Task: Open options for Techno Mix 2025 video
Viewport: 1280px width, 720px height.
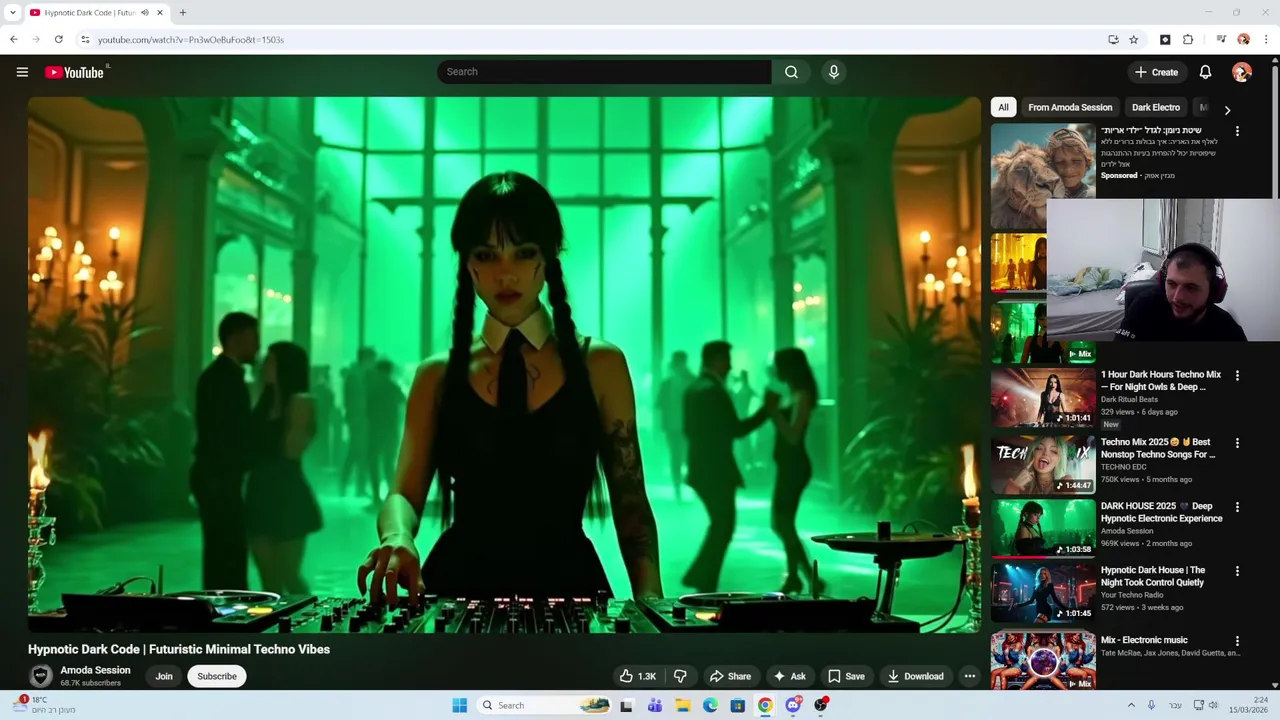Action: pos(1237,443)
